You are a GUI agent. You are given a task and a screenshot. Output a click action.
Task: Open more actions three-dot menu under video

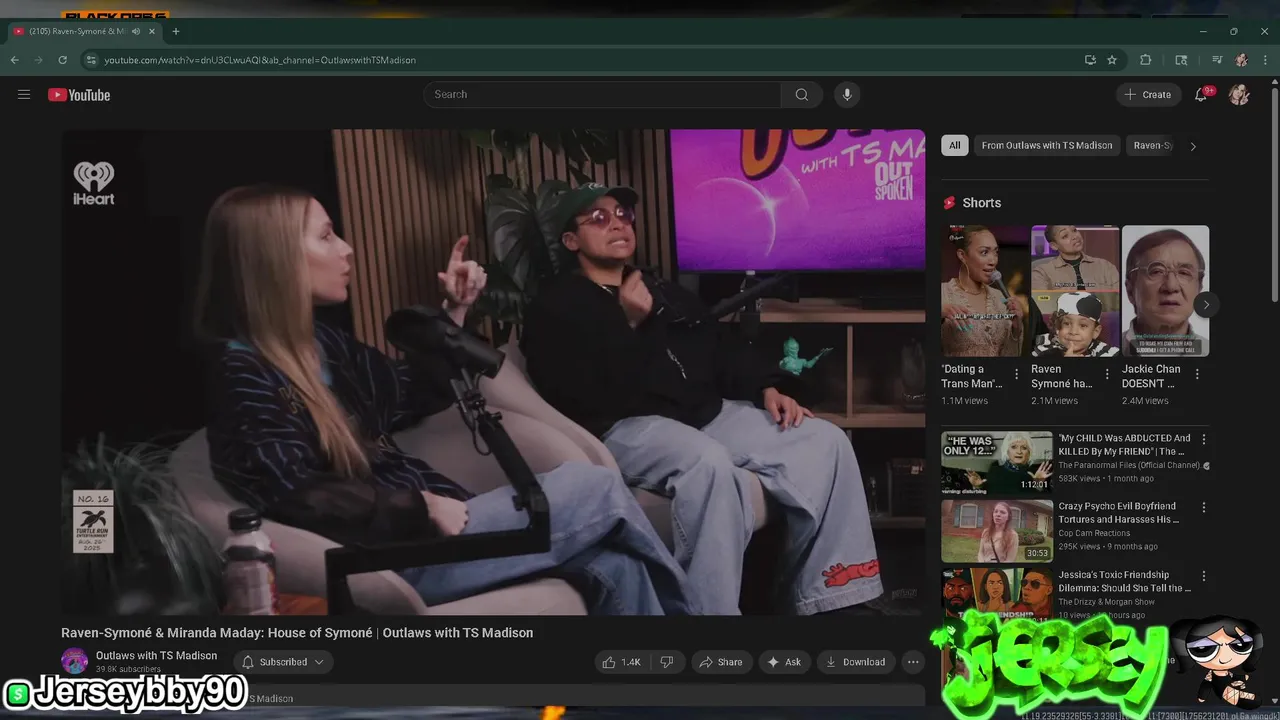click(x=912, y=662)
